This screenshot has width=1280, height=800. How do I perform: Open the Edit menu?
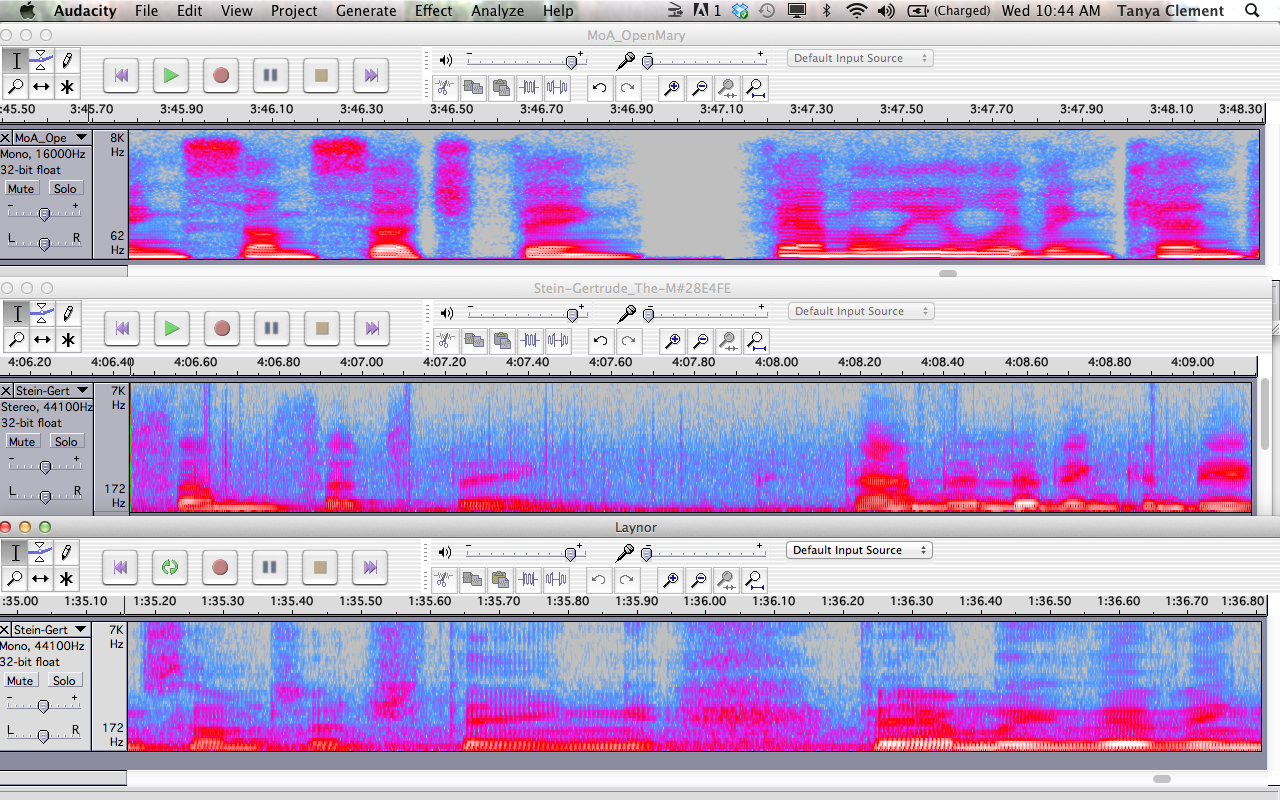tap(189, 11)
